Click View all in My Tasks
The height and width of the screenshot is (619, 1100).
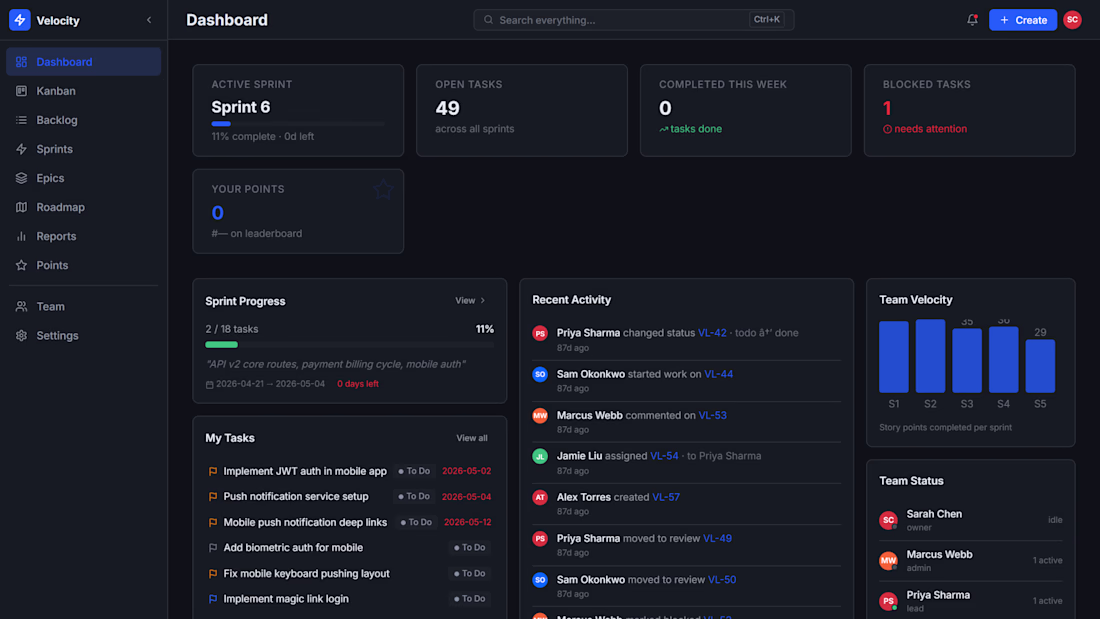(x=471, y=438)
